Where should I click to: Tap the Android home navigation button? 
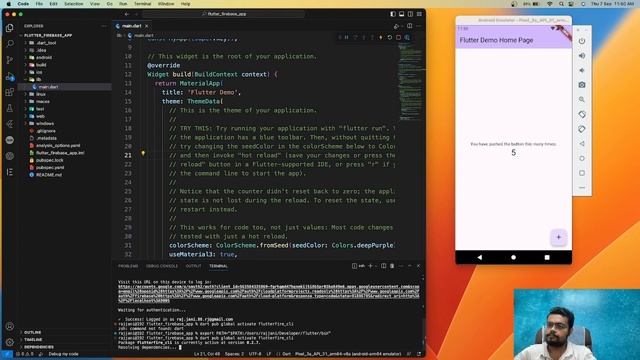[513, 258]
